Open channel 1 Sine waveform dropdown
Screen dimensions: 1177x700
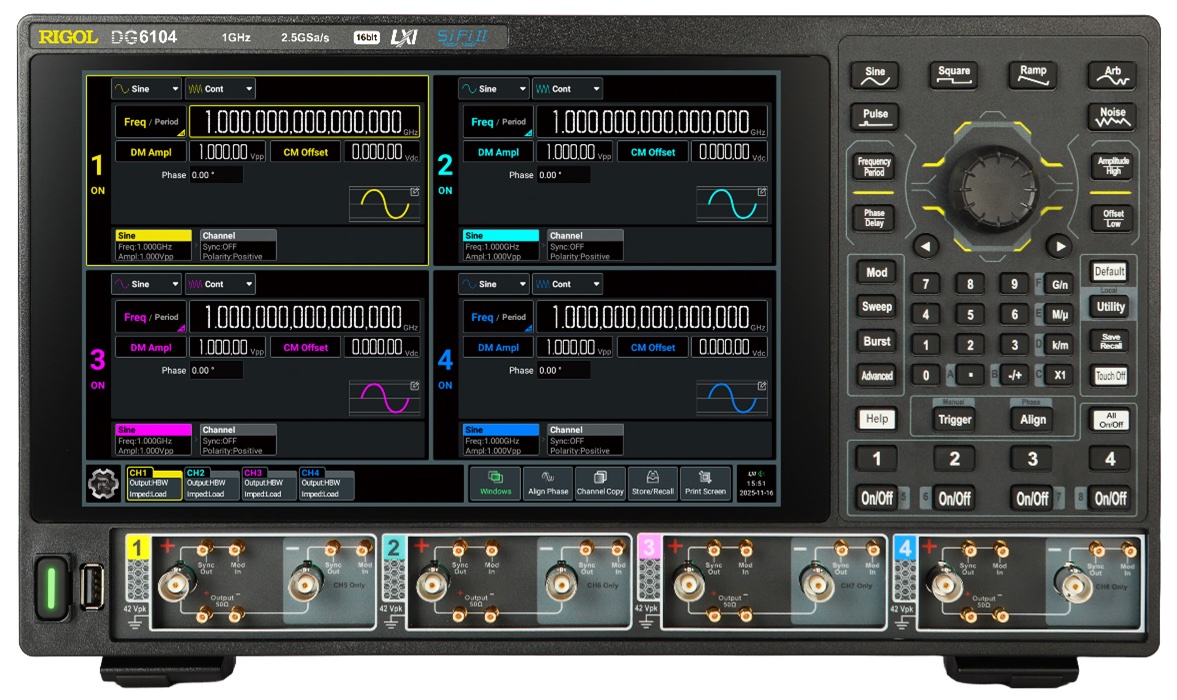click(146, 89)
